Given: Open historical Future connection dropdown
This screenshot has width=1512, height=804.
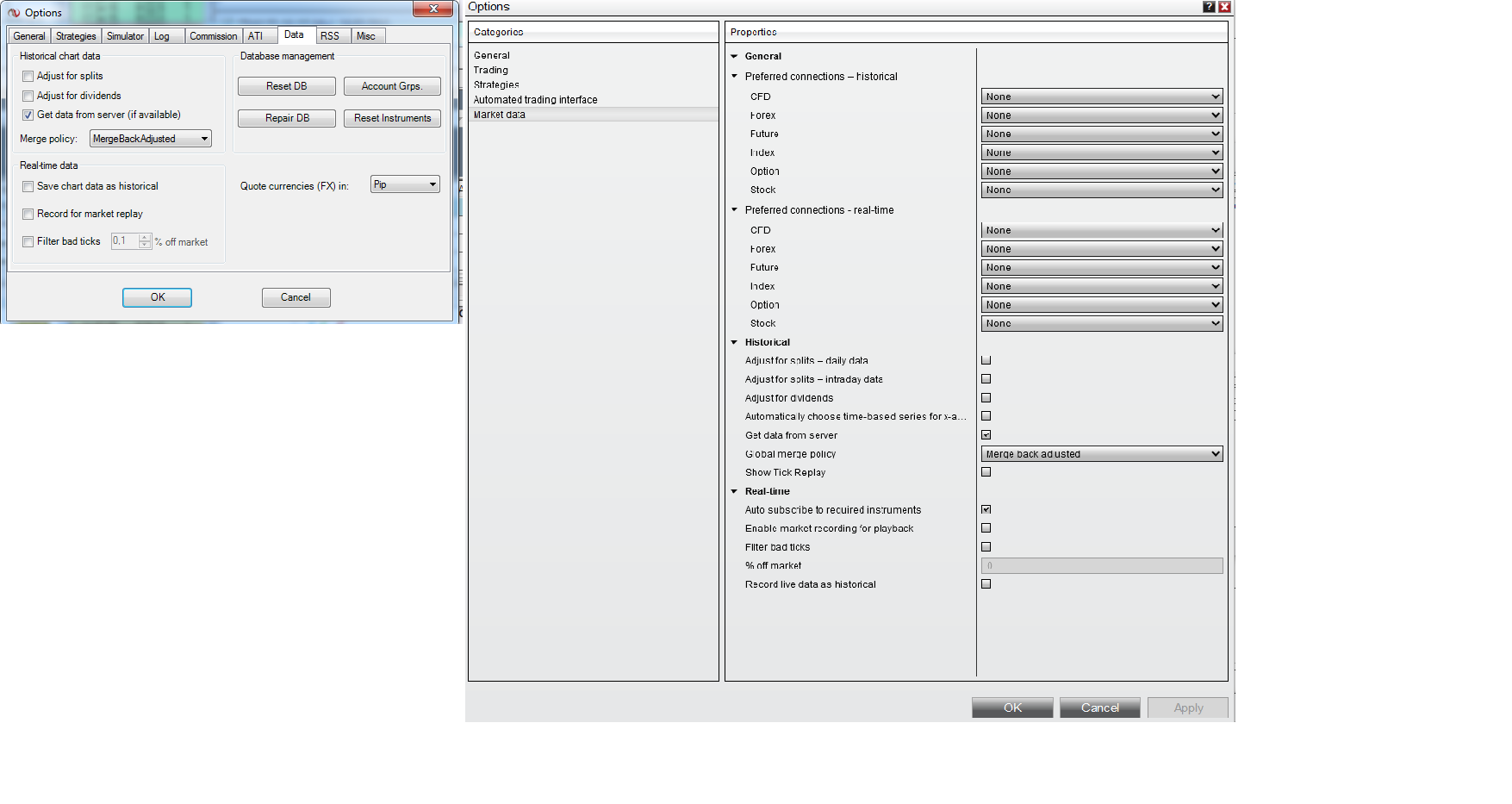Looking at the screenshot, I should click(x=1102, y=134).
